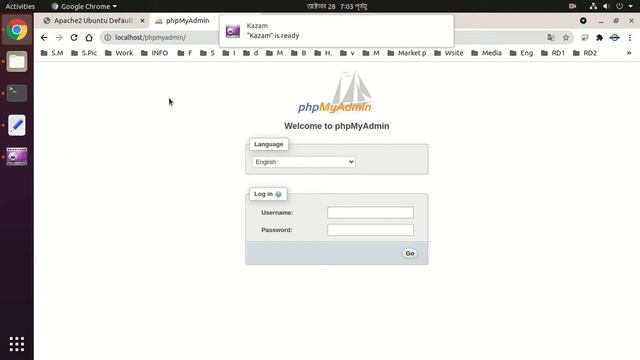Open the RD1 bookmark folder
Image resolution: width=640 pixels, height=360 pixels.
(x=553, y=53)
